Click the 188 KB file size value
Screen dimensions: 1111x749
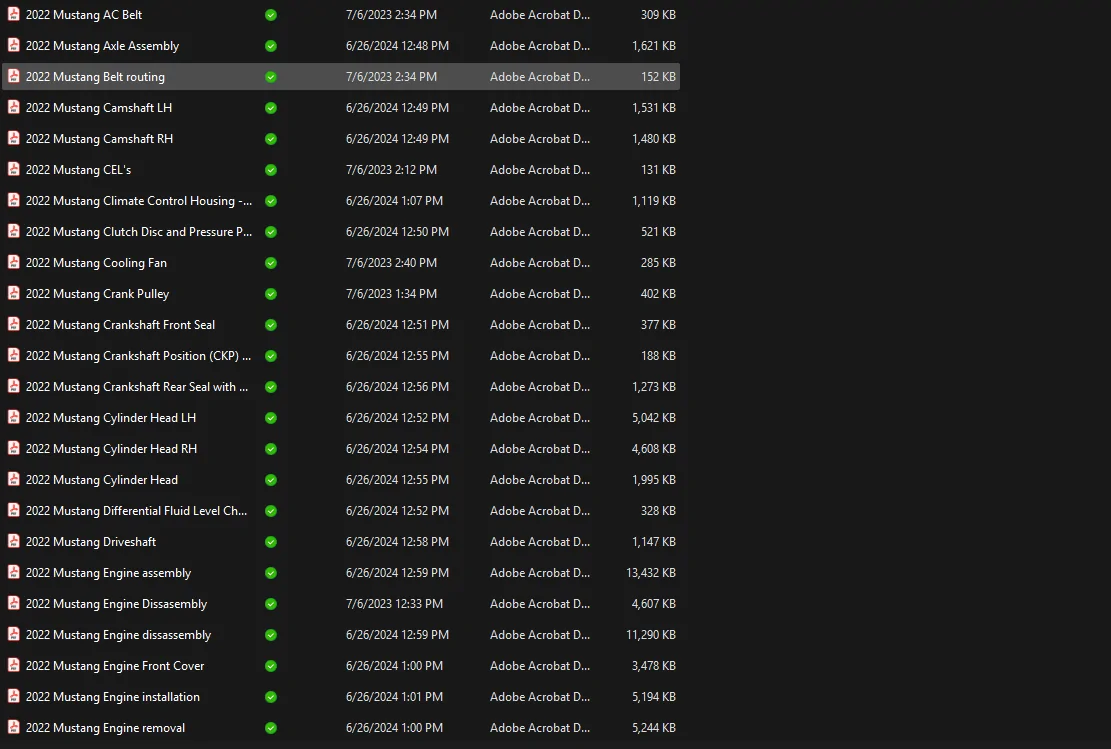tap(658, 356)
